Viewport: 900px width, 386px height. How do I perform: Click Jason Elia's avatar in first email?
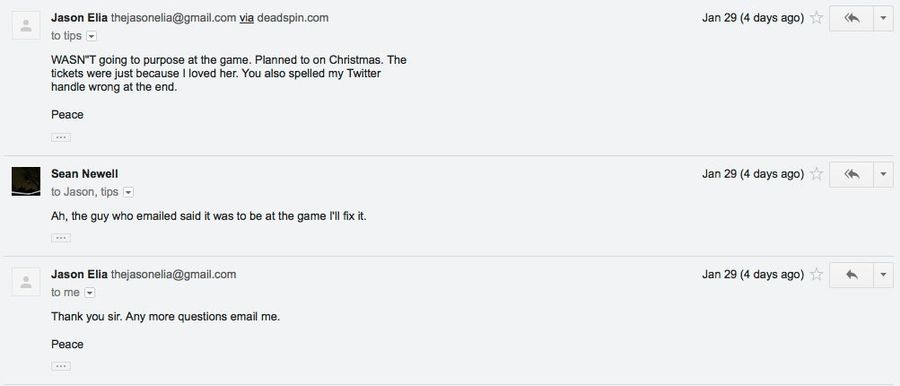coord(26,25)
